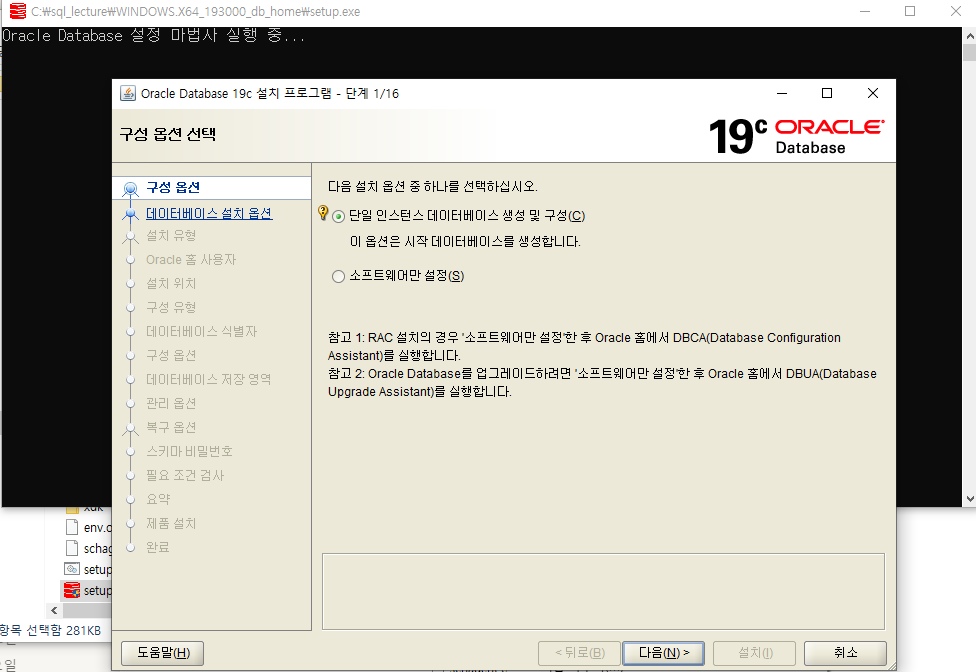This screenshot has width=976, height=672.
Task: Click the console window scroll down arrow
Action: point(970,498)
